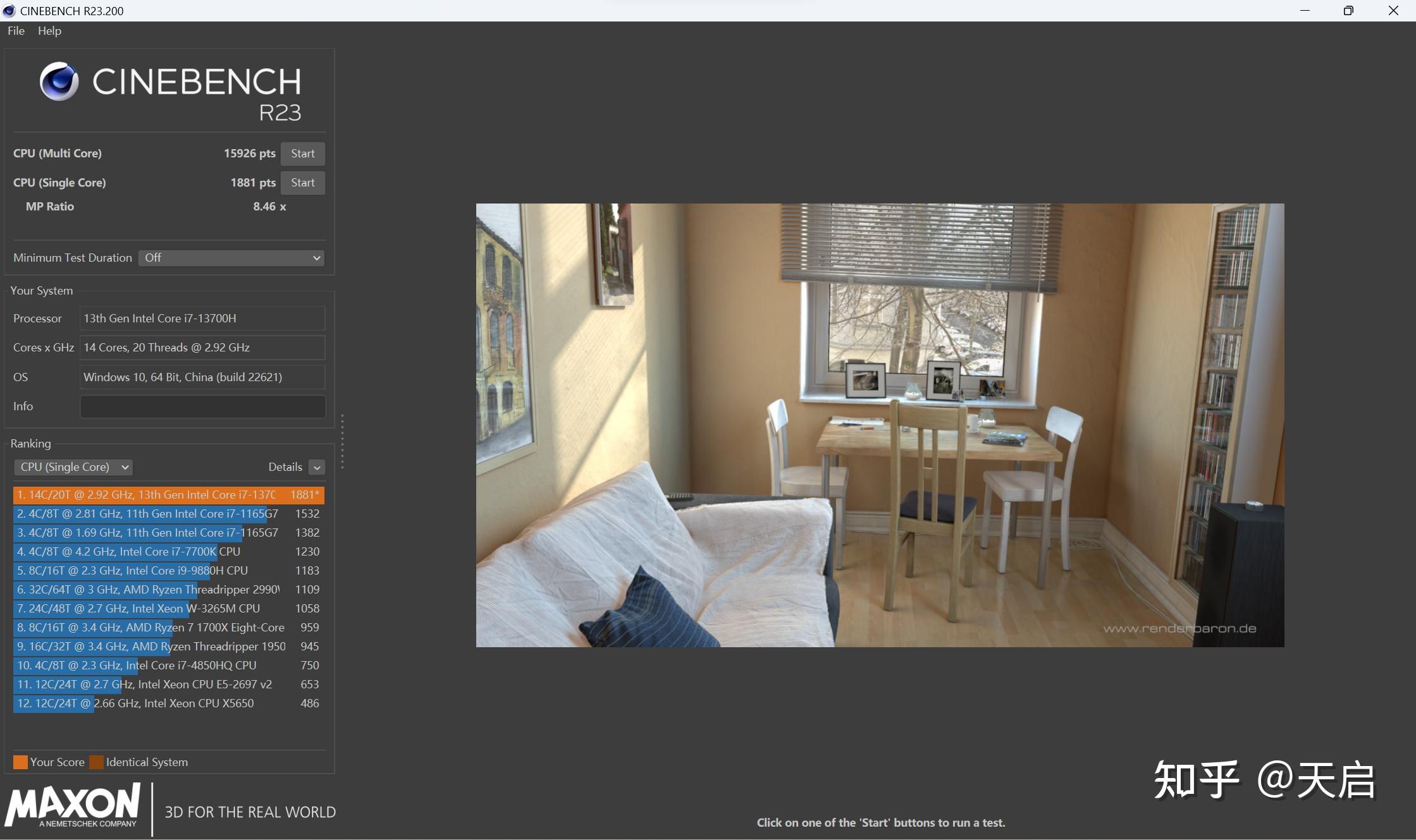Restore down the Cinebench window
The height and width of the screenshot is (840, 1416).
(x=1348, y=11)
